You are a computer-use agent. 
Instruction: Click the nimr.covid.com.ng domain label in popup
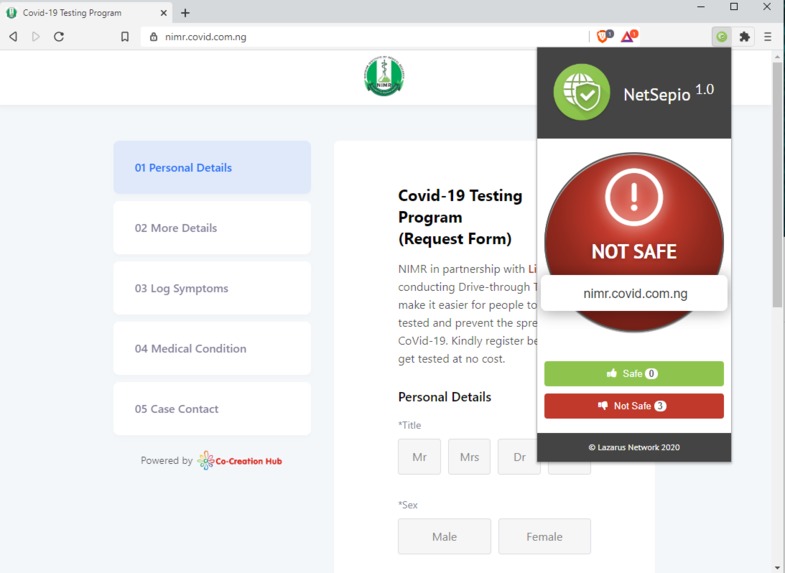635,293
